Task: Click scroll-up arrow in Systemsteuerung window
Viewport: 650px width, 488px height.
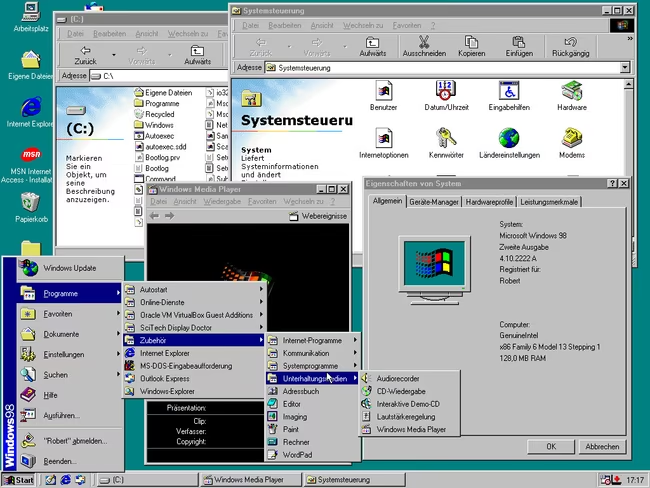Action: (628, 84)
